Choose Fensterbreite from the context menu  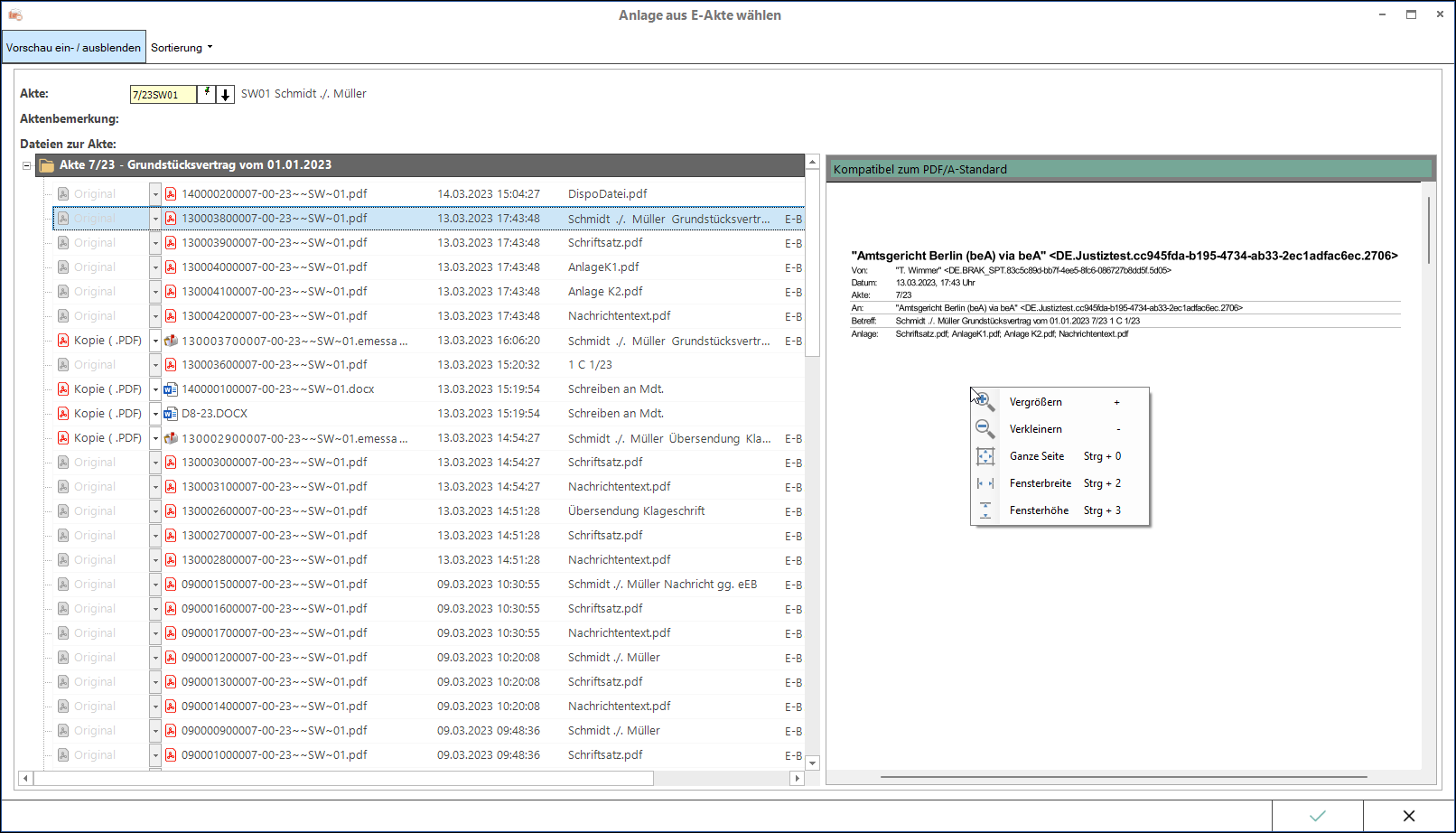point(1059,483)
